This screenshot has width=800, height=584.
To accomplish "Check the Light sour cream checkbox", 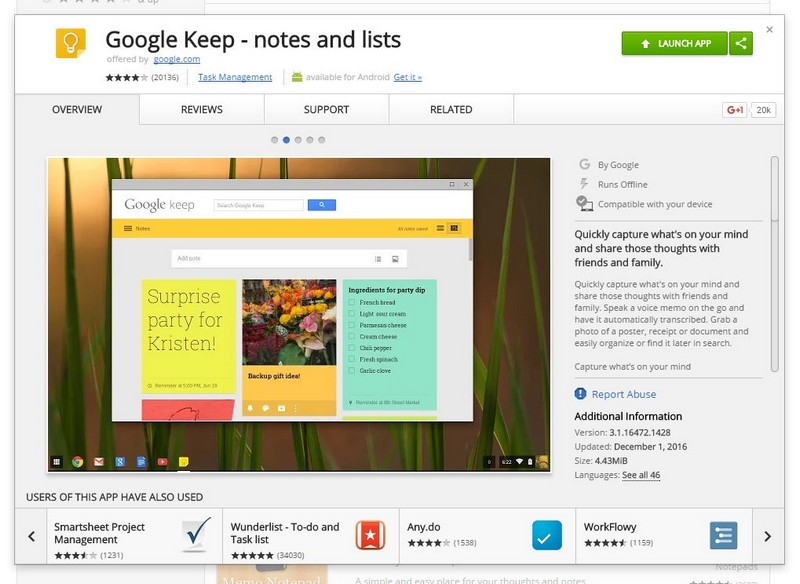I will 352,314.
